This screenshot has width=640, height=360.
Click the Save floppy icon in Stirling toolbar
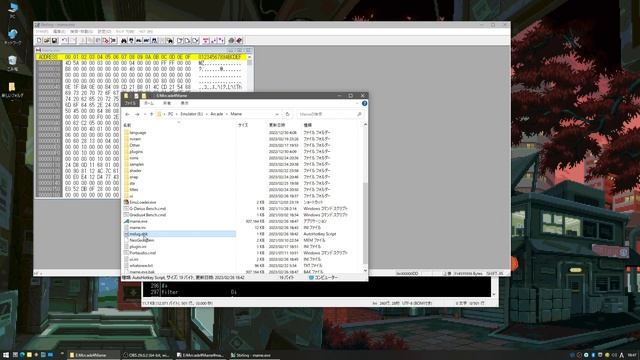pos(54,40)
